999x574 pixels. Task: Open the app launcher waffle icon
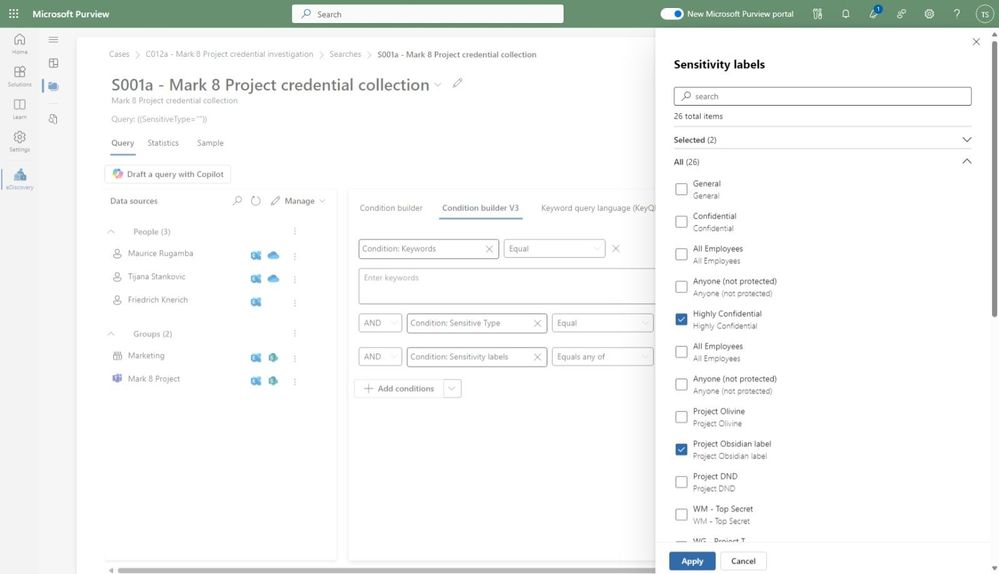[13, 14]
